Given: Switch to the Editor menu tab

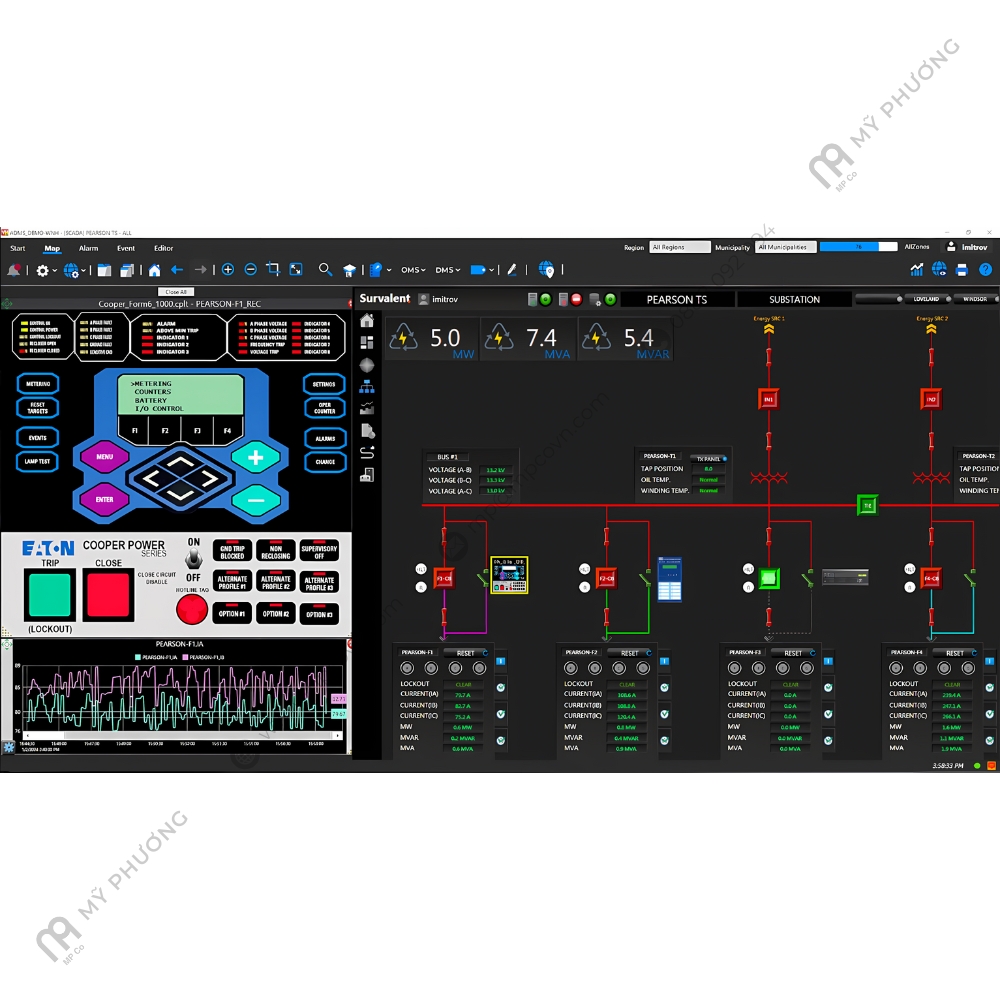Looking at the screenshot, I should tap(163, 248).
